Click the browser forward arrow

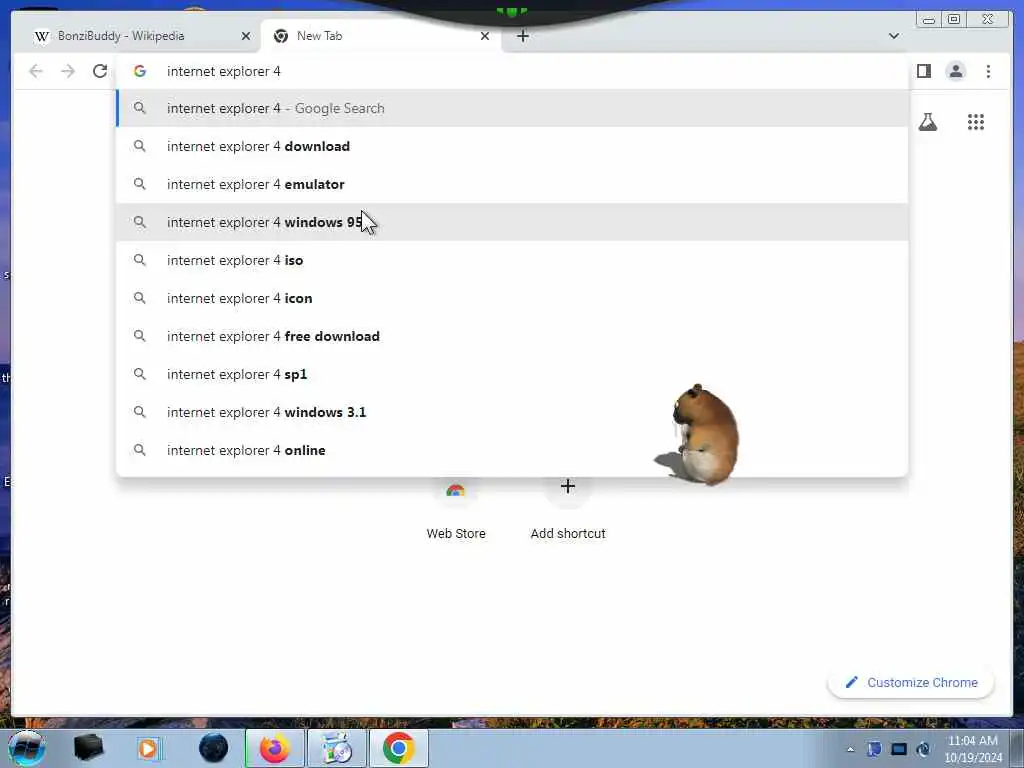[x=68, y=71]
